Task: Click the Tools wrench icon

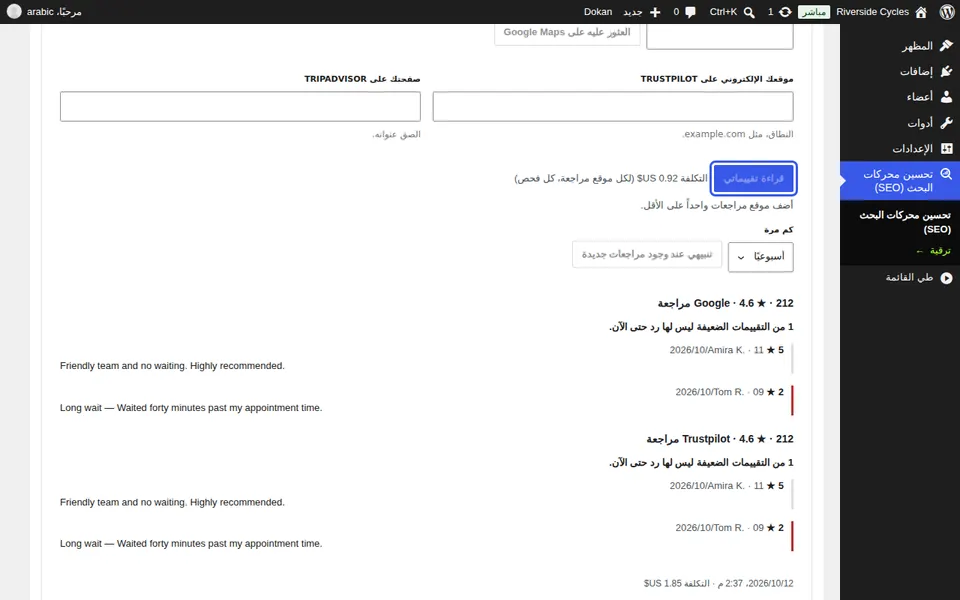Action: click(946, 122)
